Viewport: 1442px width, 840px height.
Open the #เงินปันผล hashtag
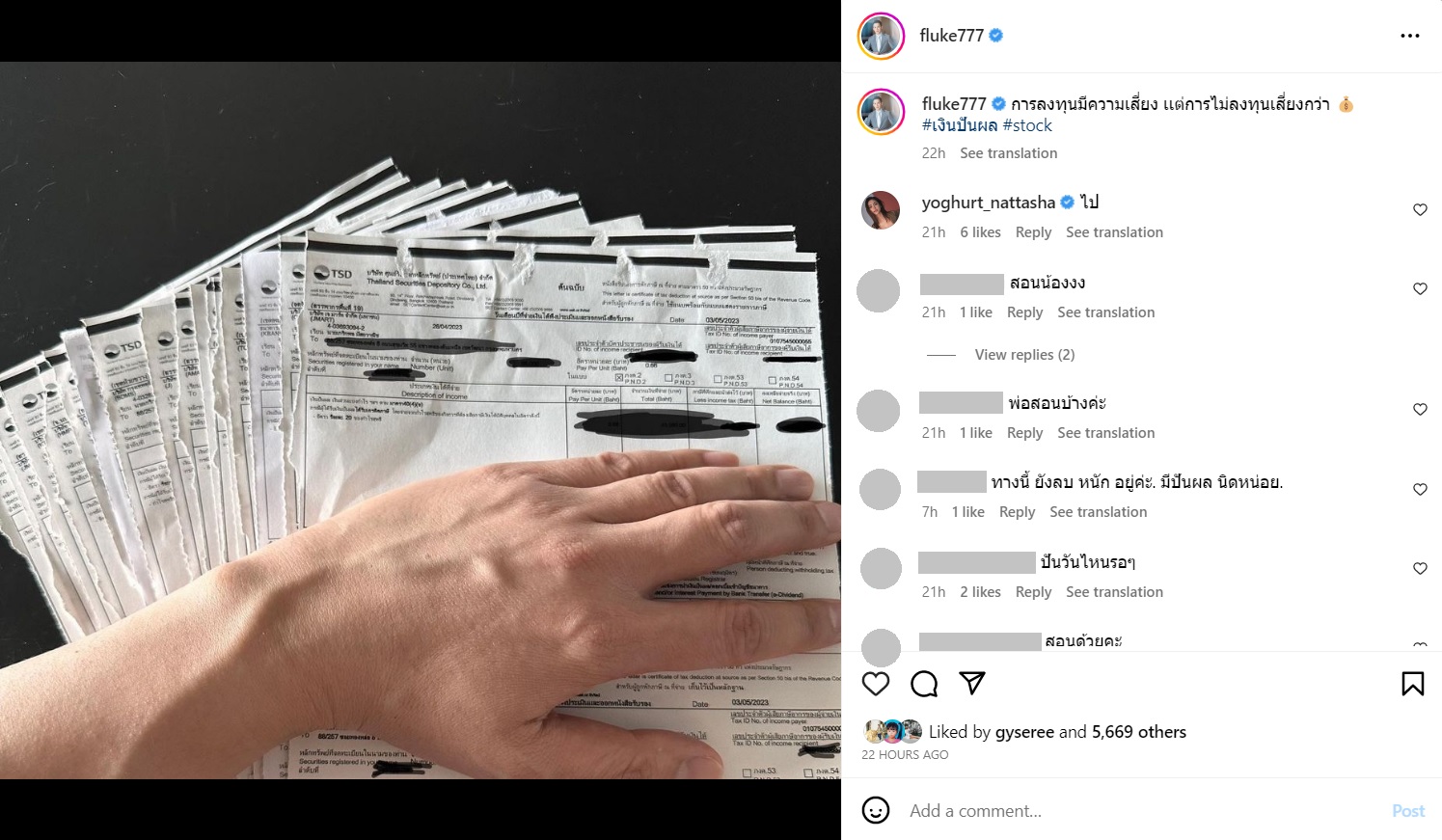point(960,125)
